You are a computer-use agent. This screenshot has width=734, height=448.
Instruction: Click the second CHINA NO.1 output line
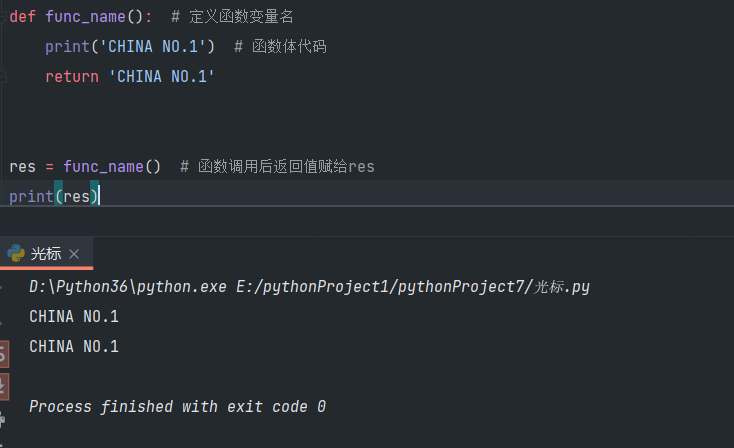coord(74,347)
